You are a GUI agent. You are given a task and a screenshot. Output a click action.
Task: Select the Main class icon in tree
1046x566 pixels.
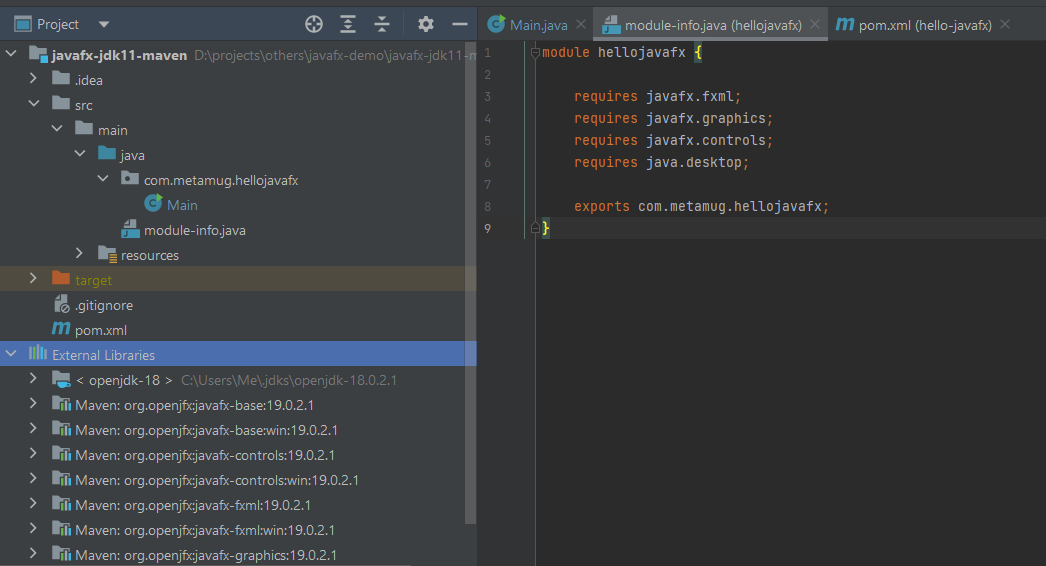coord(153,204)
